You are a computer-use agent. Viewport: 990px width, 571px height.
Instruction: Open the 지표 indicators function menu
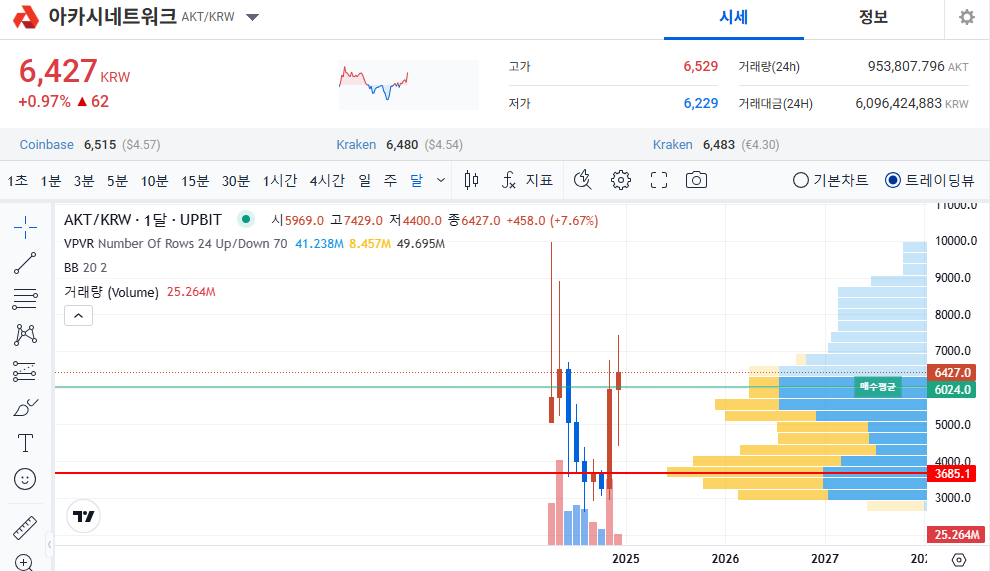pyautogui.click(x=527, y=180)
